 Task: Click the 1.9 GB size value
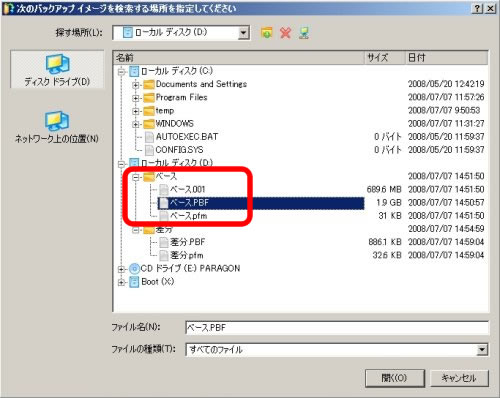coord(389,203)
